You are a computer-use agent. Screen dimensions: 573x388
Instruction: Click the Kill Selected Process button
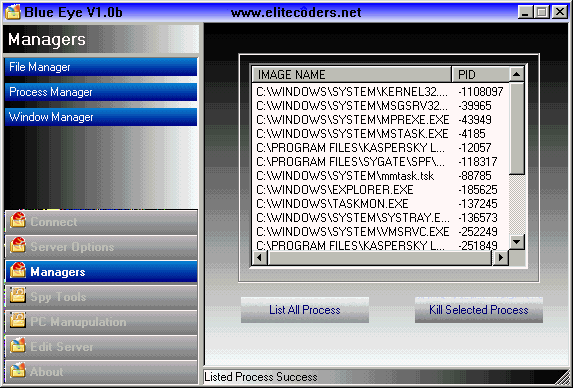[479, 310]
